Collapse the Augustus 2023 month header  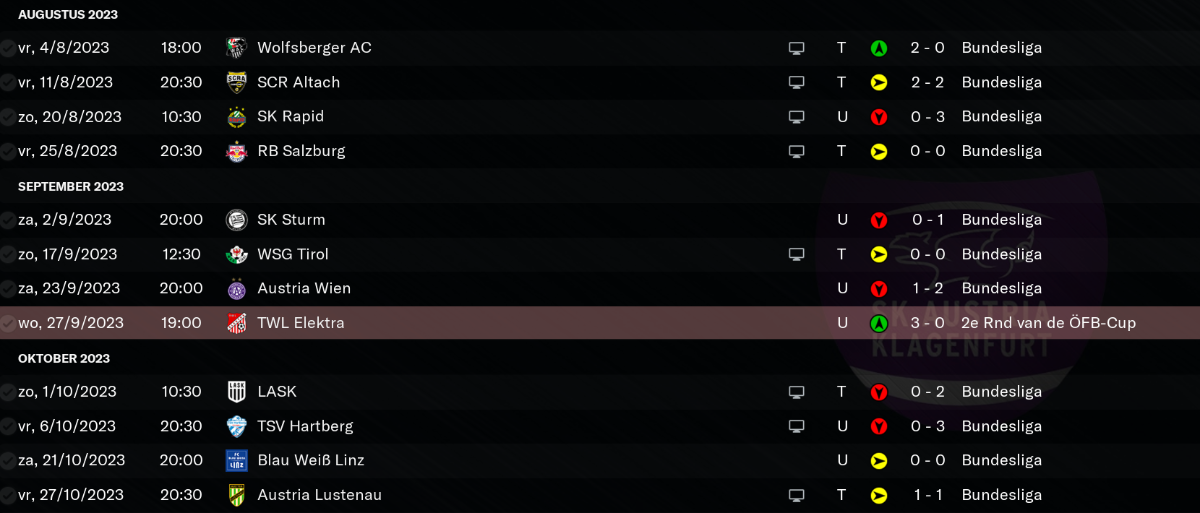68,15
